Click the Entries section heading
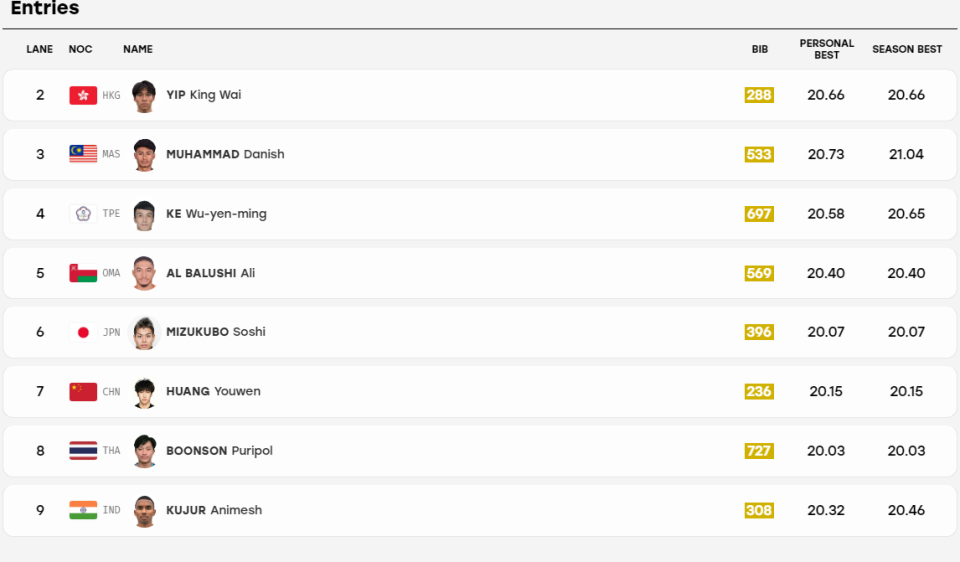 click(x=45, y=8)
